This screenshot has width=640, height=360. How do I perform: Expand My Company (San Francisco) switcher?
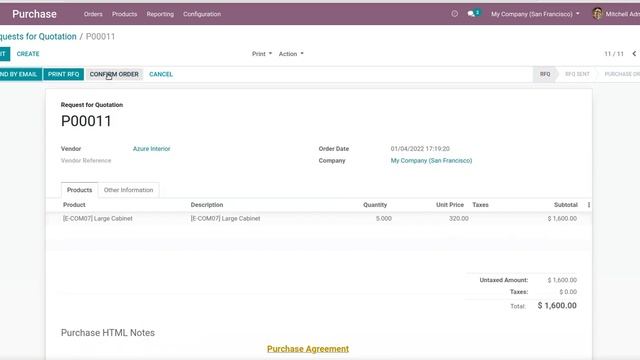[535, 14]
